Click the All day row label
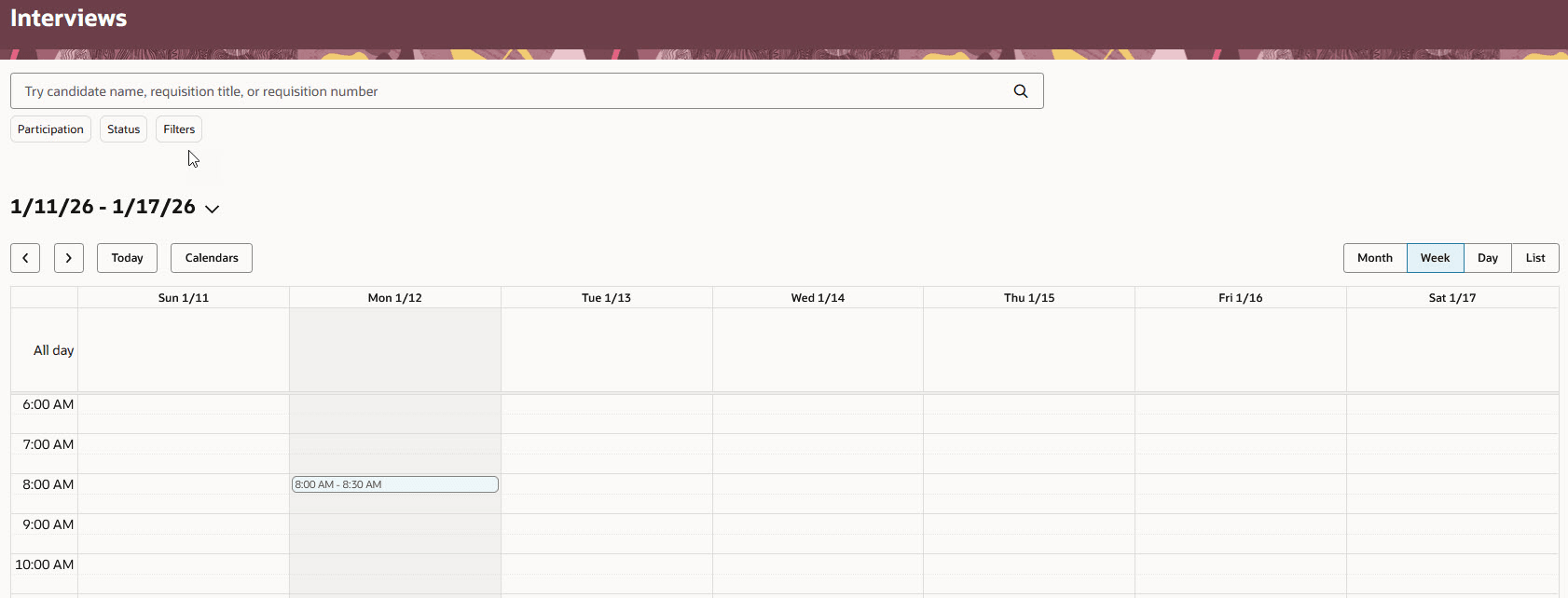Screen dimensions: 1568x598 tap(53, 350)
